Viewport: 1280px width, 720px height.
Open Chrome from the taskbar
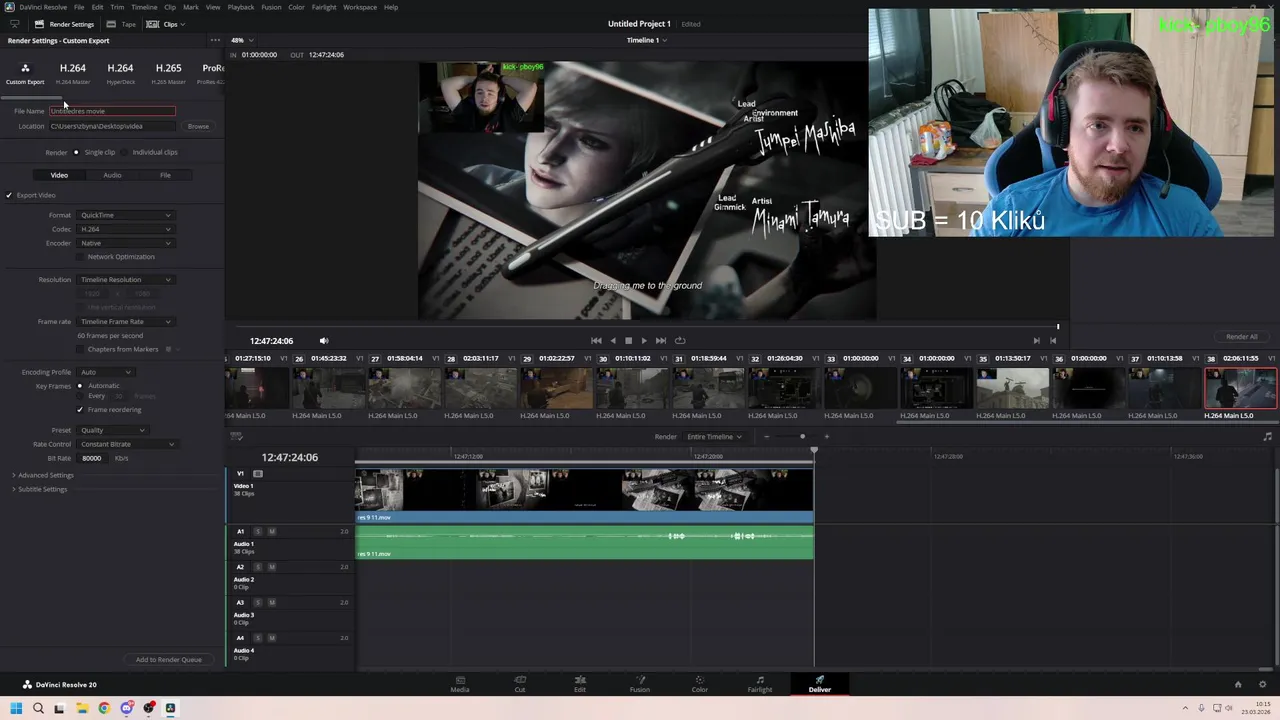(x=104, y=708)
